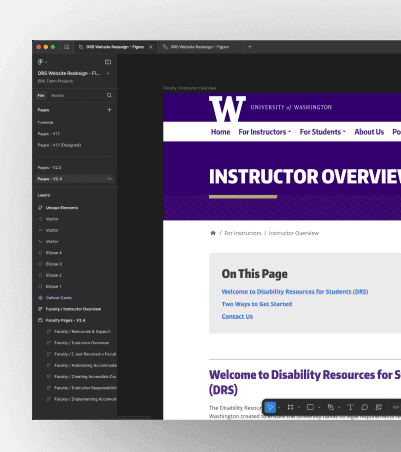
Task: Select the Move tool in bottom toolbar
Action: 270,407
